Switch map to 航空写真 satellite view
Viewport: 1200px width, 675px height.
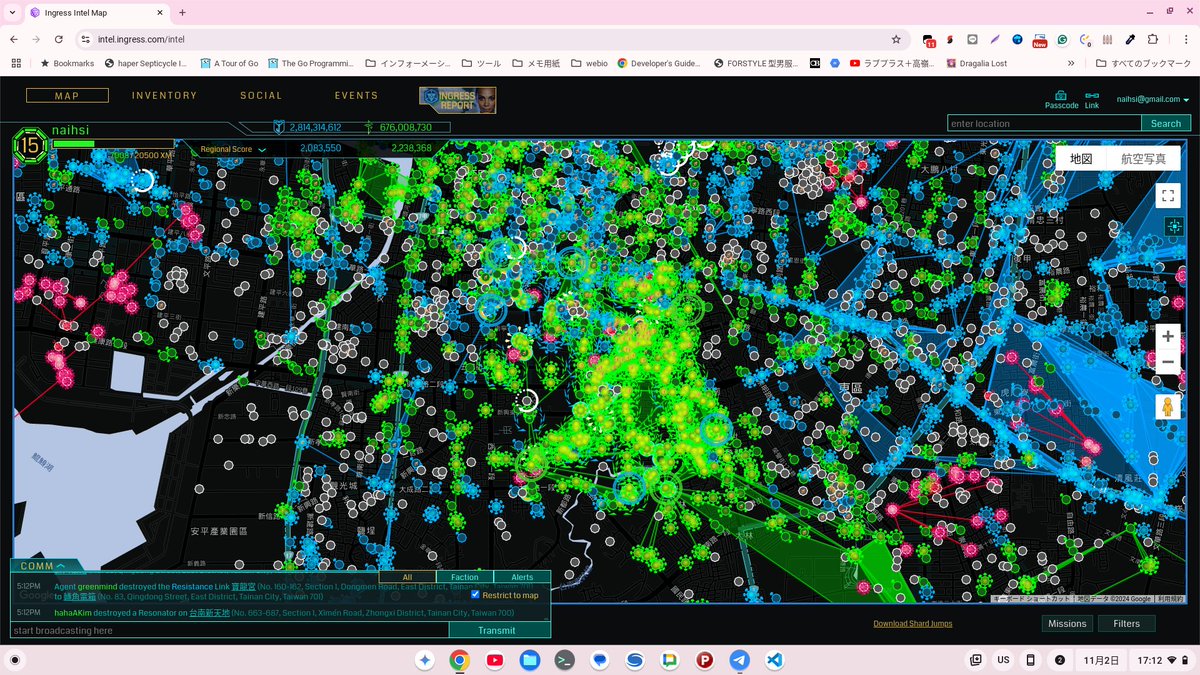1143,158
